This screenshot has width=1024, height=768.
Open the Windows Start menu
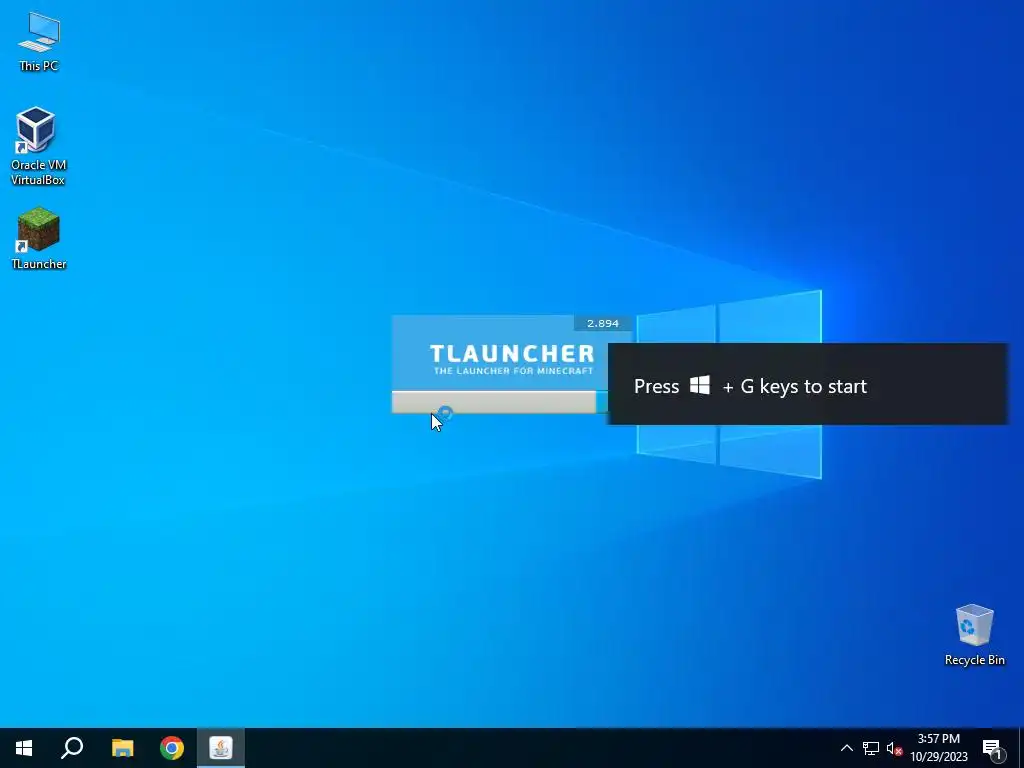24,748
